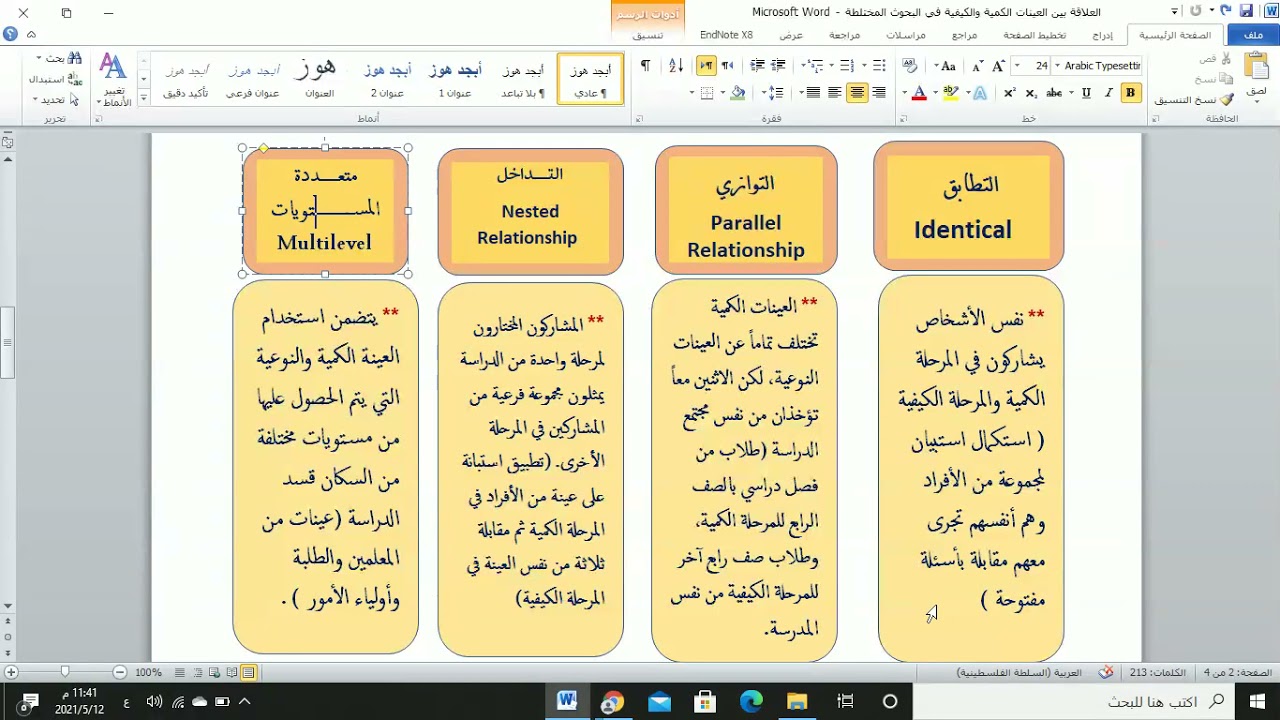Open the Insert (إدراج) tab
This screenshot has height=720, width=1280.
pos(1102,35)
